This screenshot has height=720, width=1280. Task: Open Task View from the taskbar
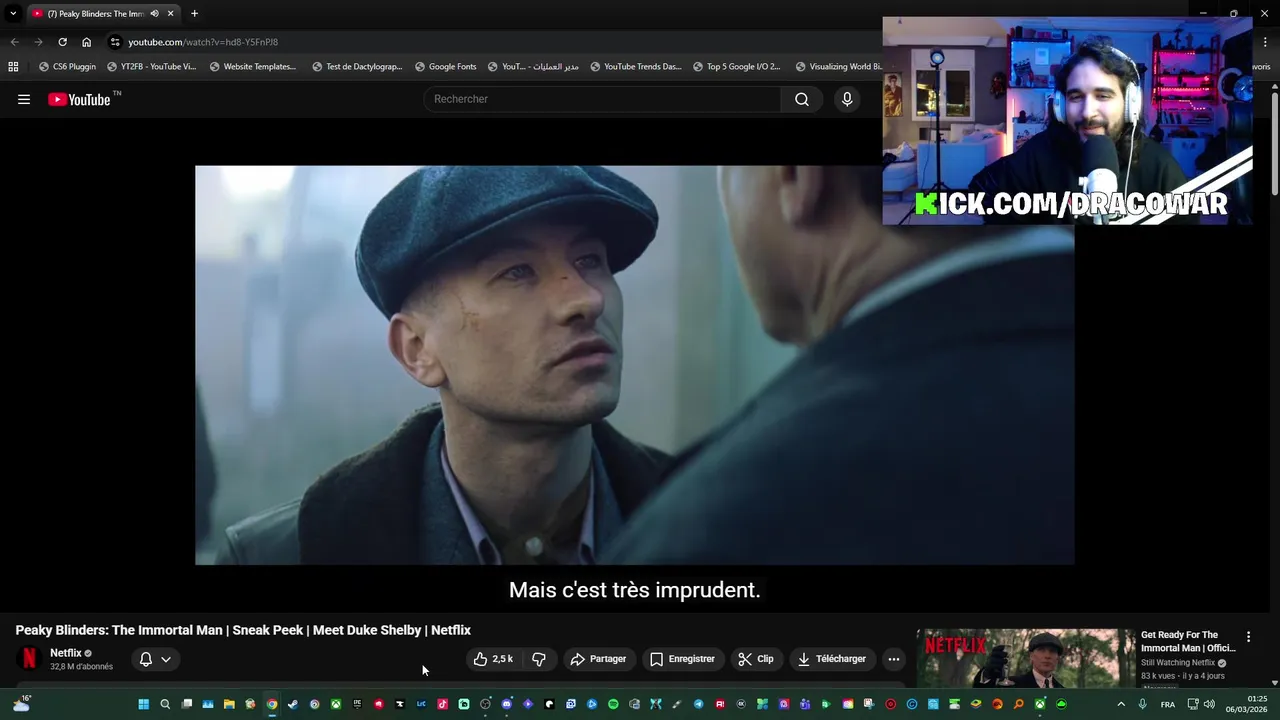point(186,704)
